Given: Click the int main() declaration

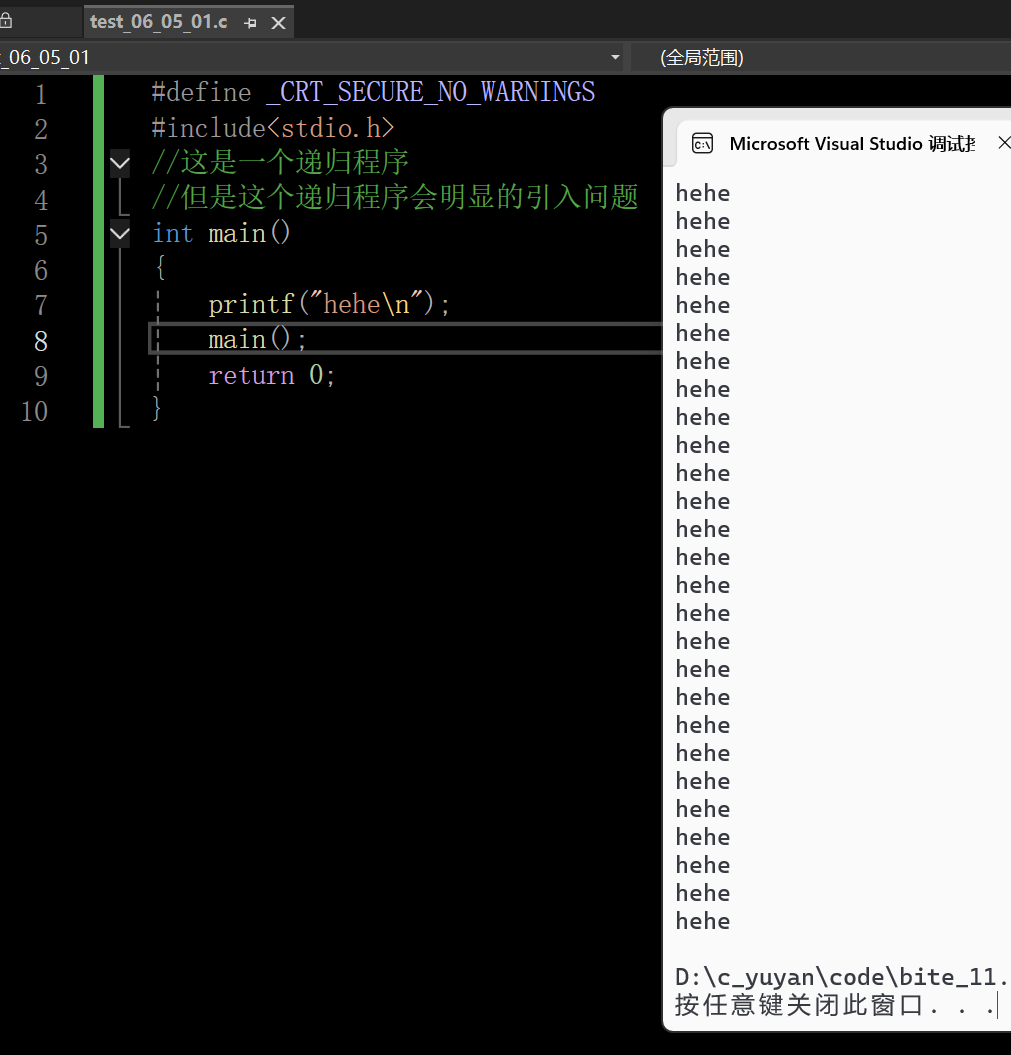Looking at the screenshot, I should tap(221, 233).
